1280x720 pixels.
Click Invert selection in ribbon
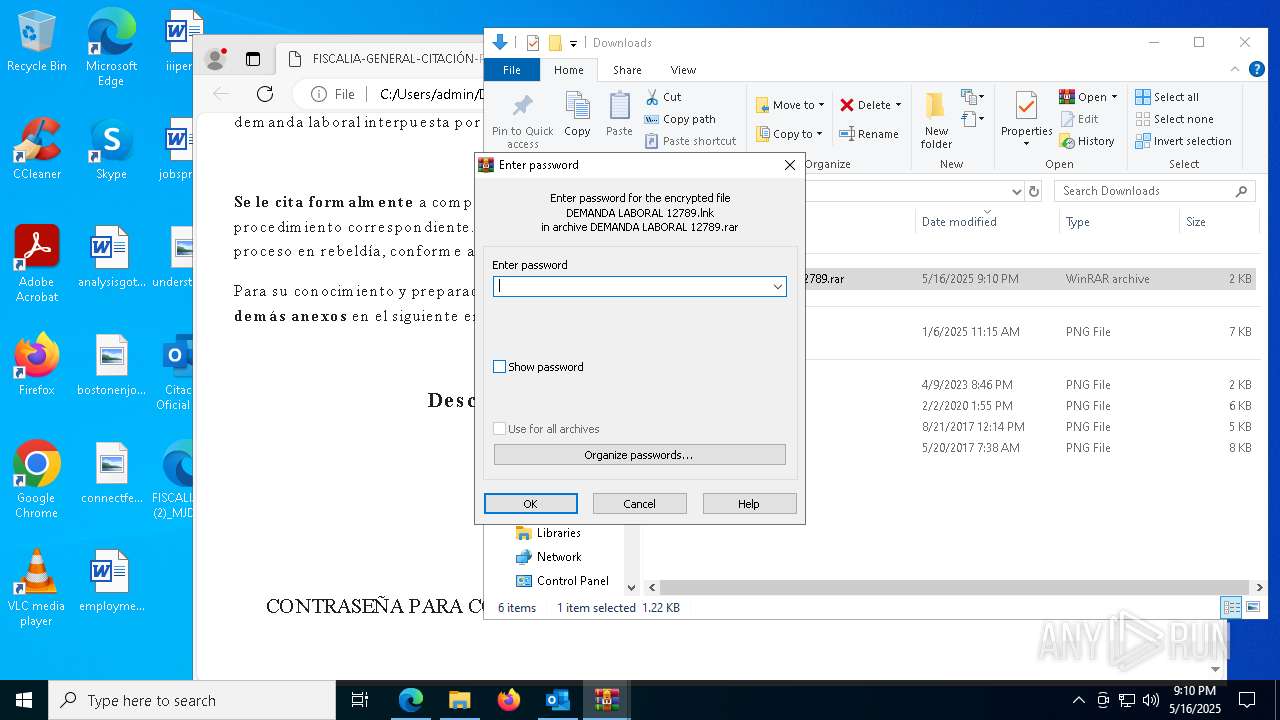1183,141
